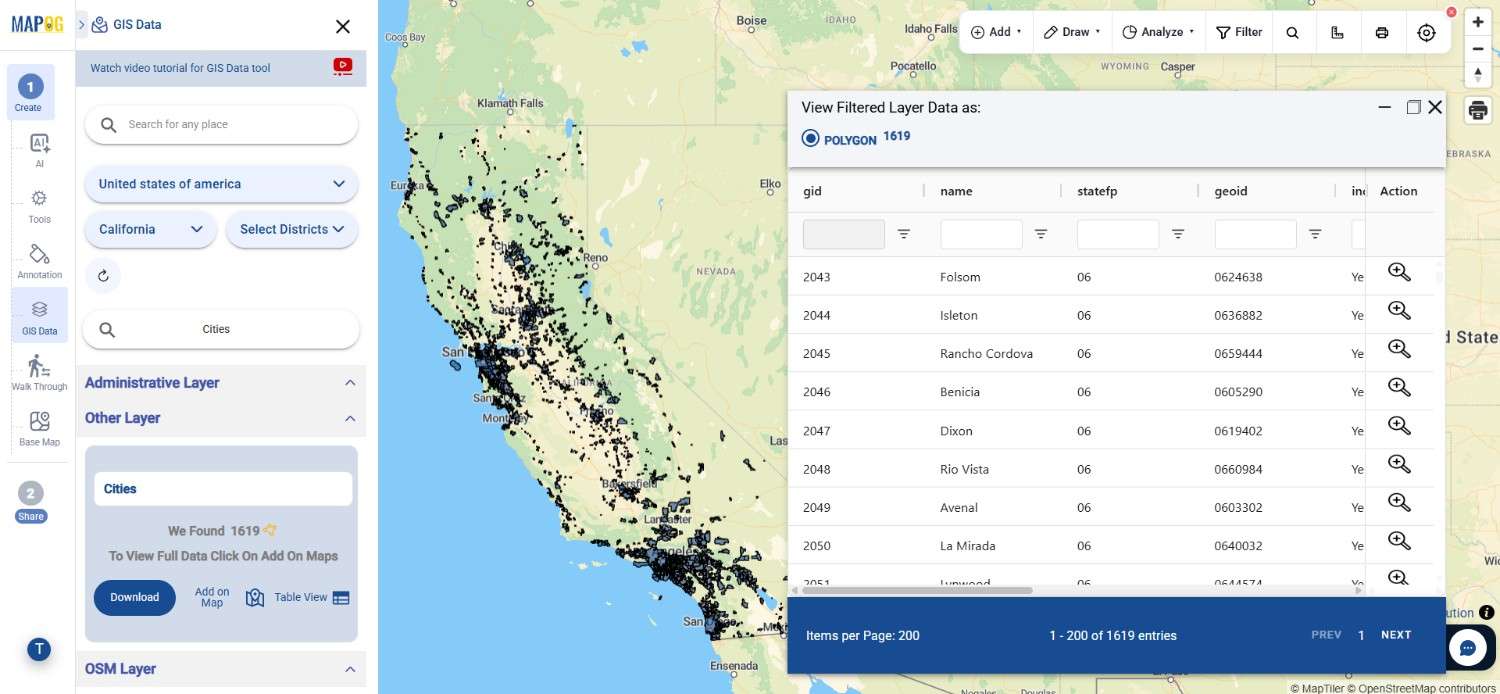Click the statefp column filter input

[x=1118, y=234]
